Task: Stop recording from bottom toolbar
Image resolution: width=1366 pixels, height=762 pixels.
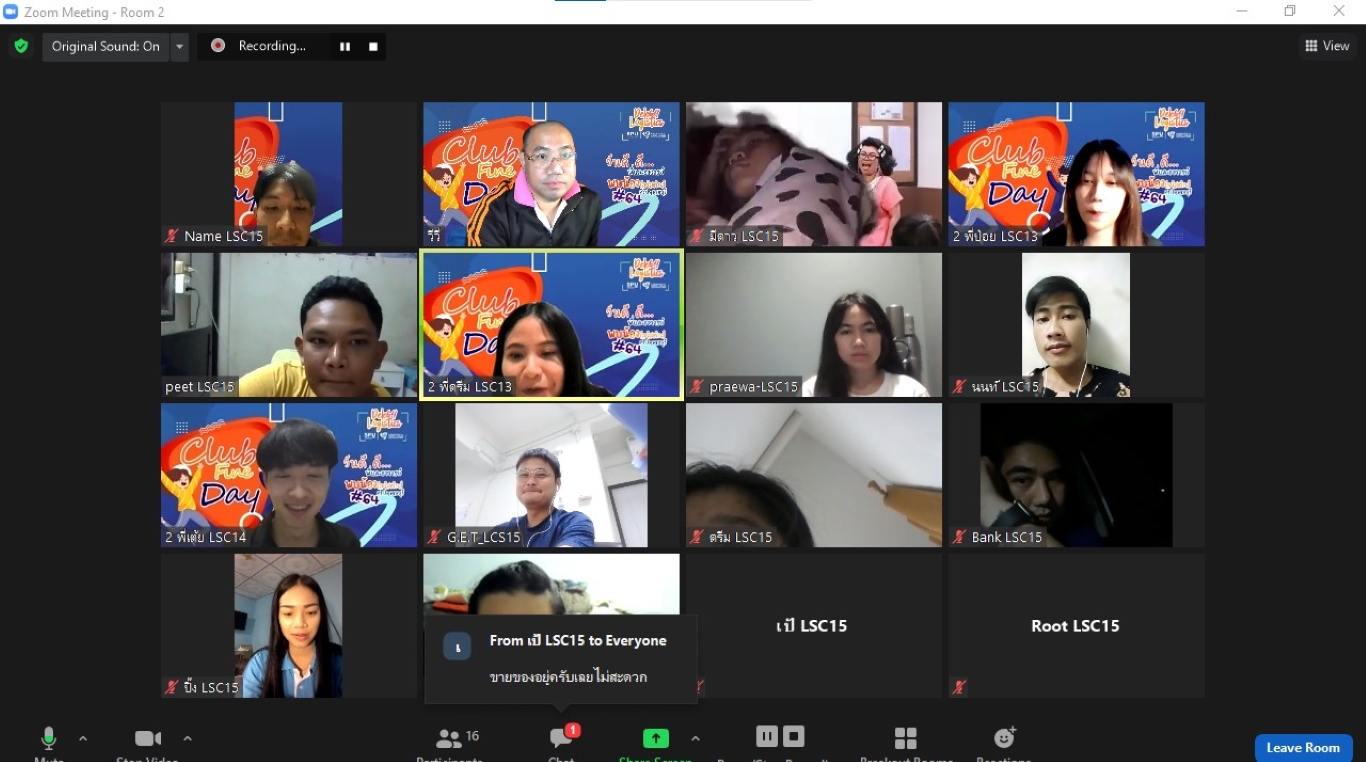Action: pyautogui.click(x=793, y=737)
